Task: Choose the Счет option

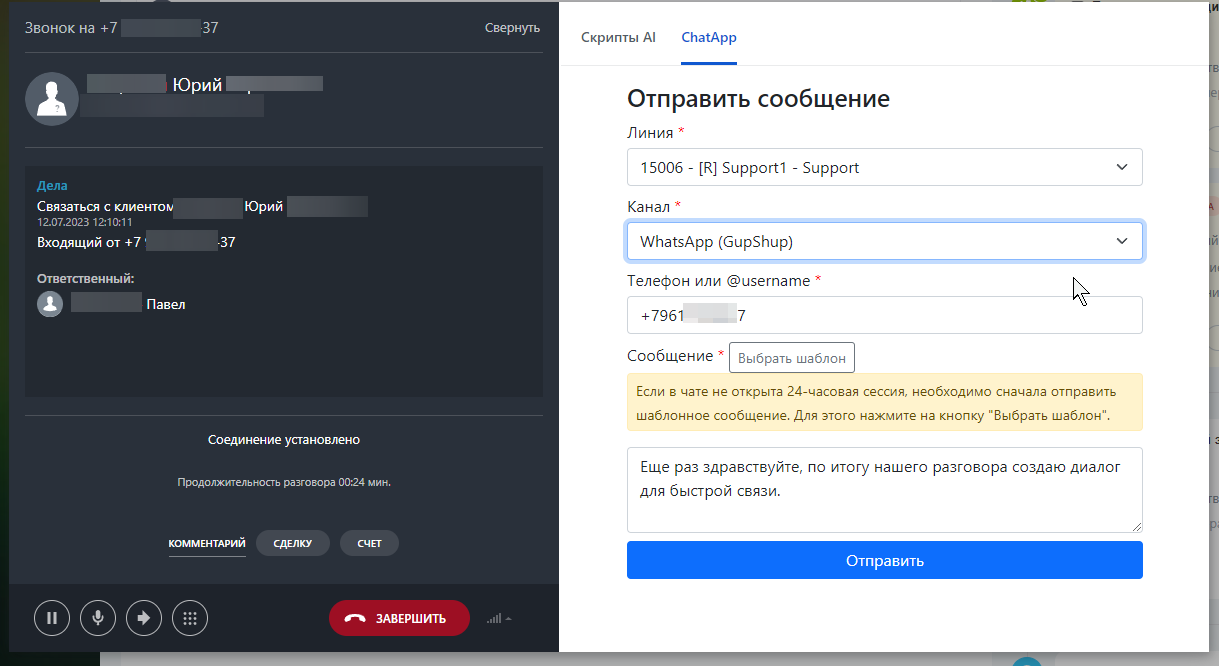Action: (369, 543)
